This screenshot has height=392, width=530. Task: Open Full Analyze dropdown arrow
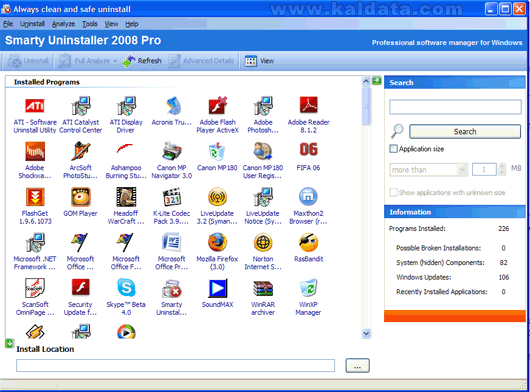[x=115, y=61]
